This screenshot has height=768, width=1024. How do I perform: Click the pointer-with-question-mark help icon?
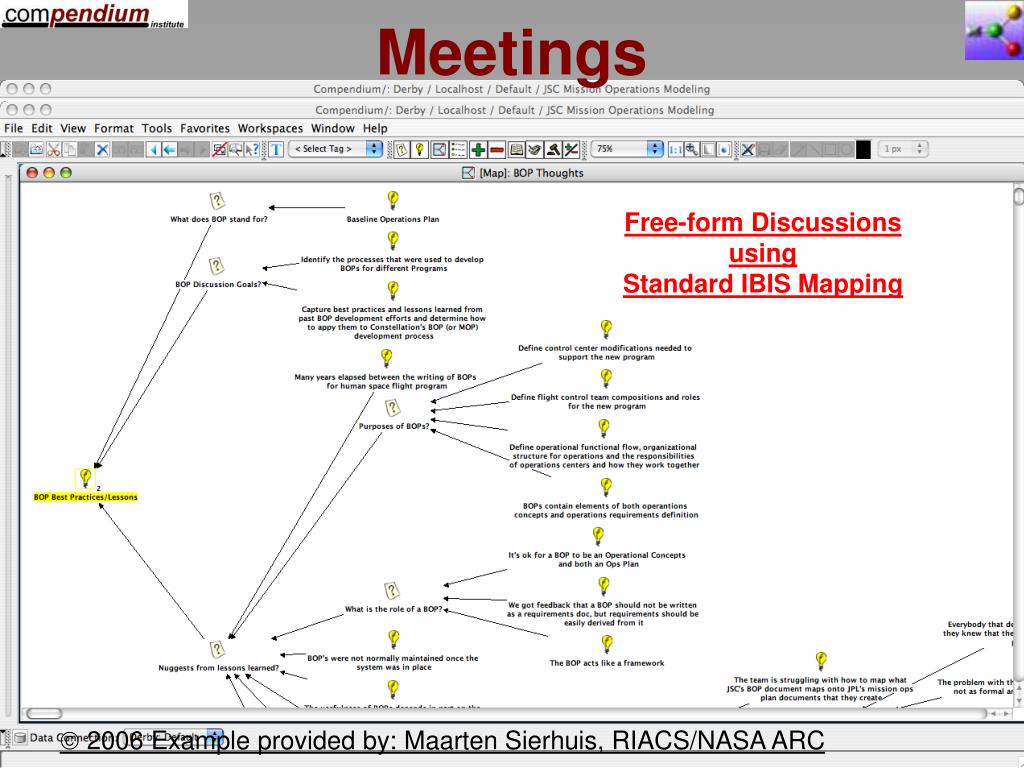tap(252, 150)
